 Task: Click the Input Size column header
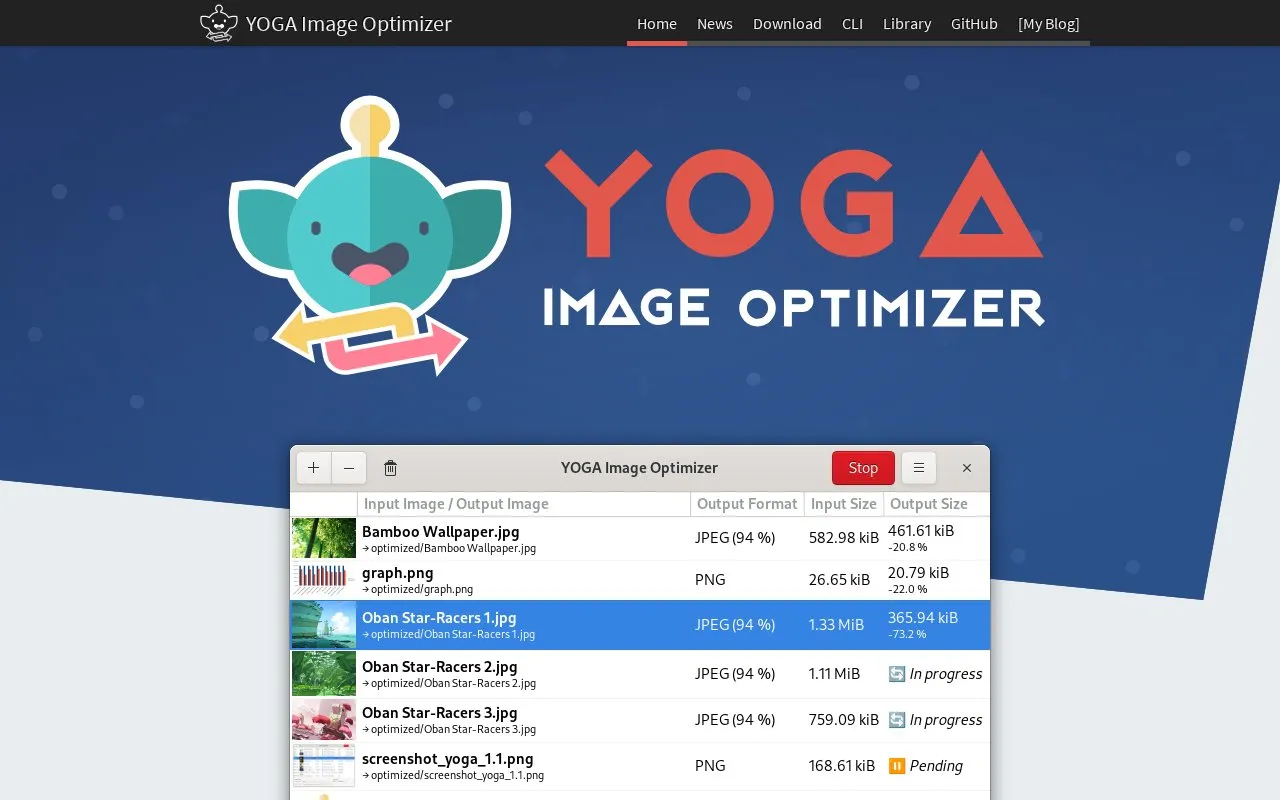(x=843, y=504)
